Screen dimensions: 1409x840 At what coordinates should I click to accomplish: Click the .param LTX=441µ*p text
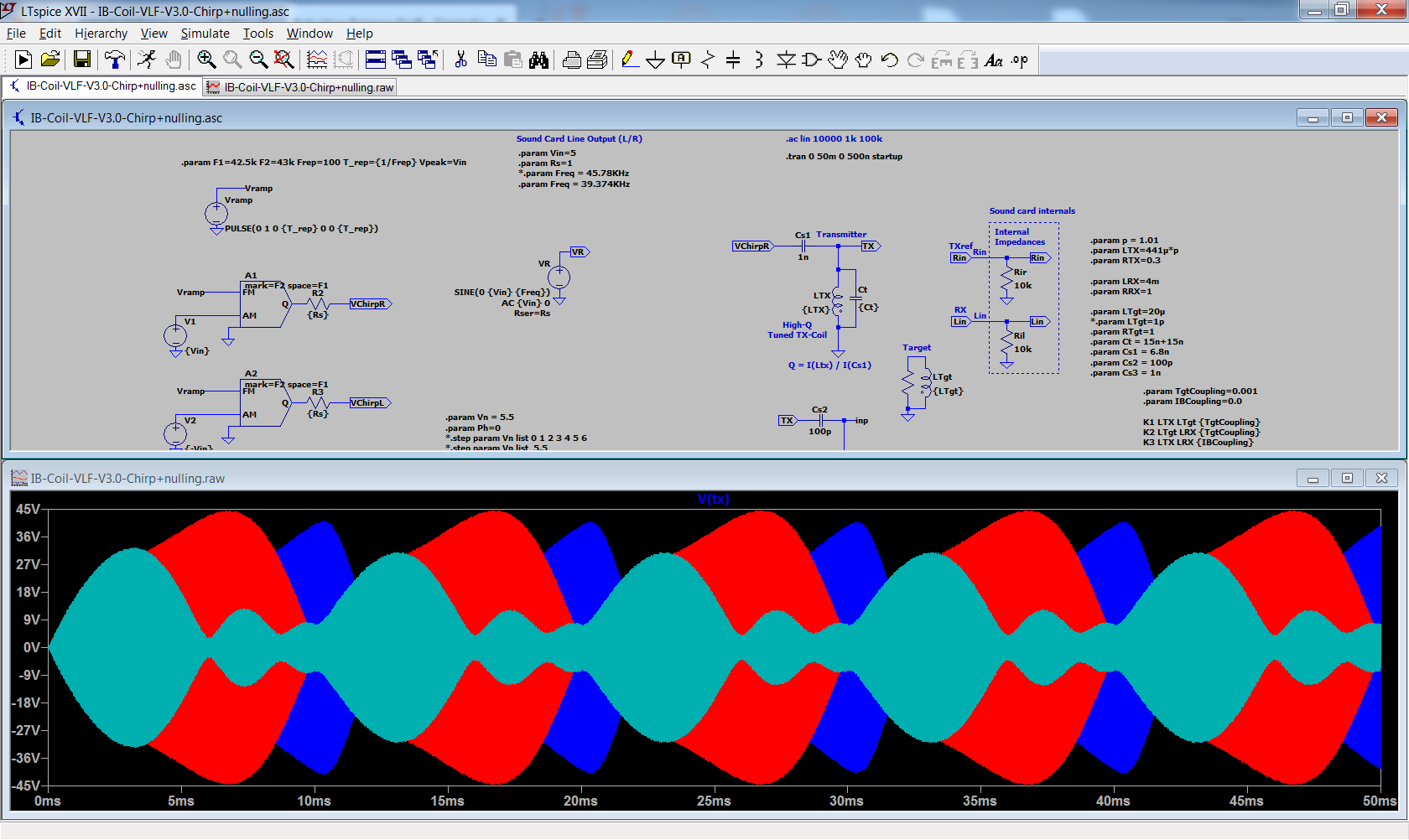1134,251
